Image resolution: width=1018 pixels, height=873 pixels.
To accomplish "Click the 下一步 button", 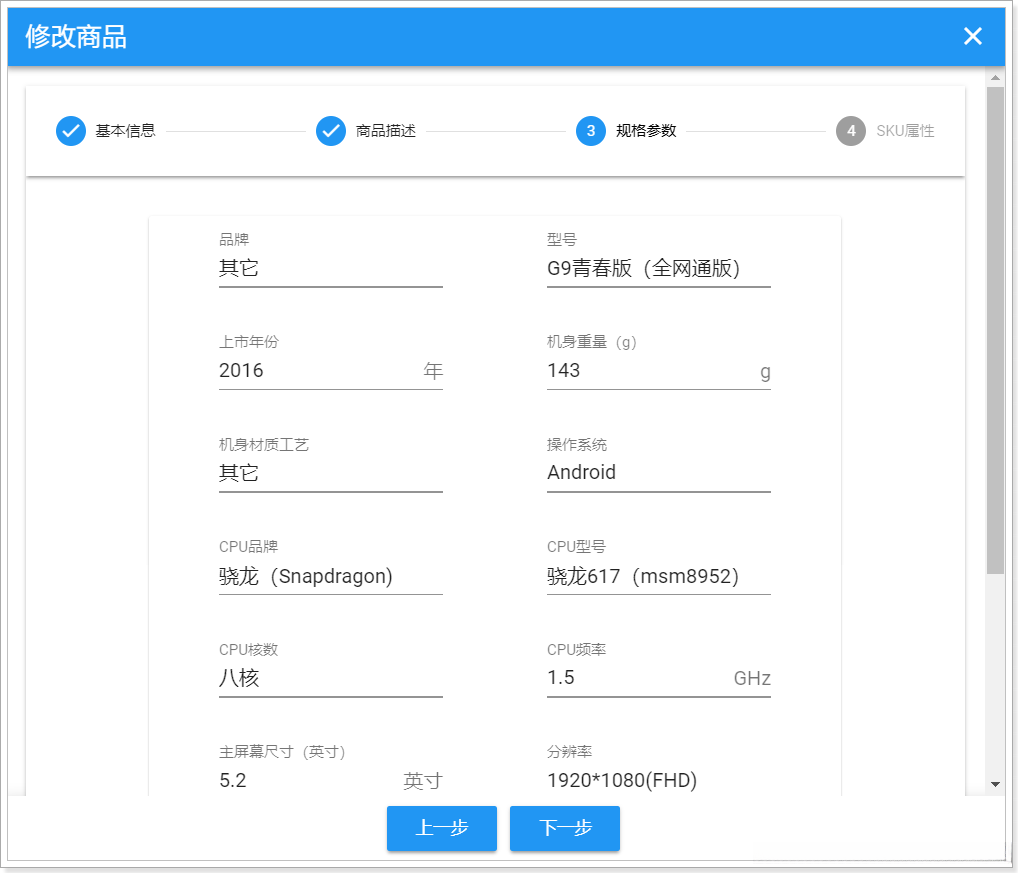I will 564,828.
